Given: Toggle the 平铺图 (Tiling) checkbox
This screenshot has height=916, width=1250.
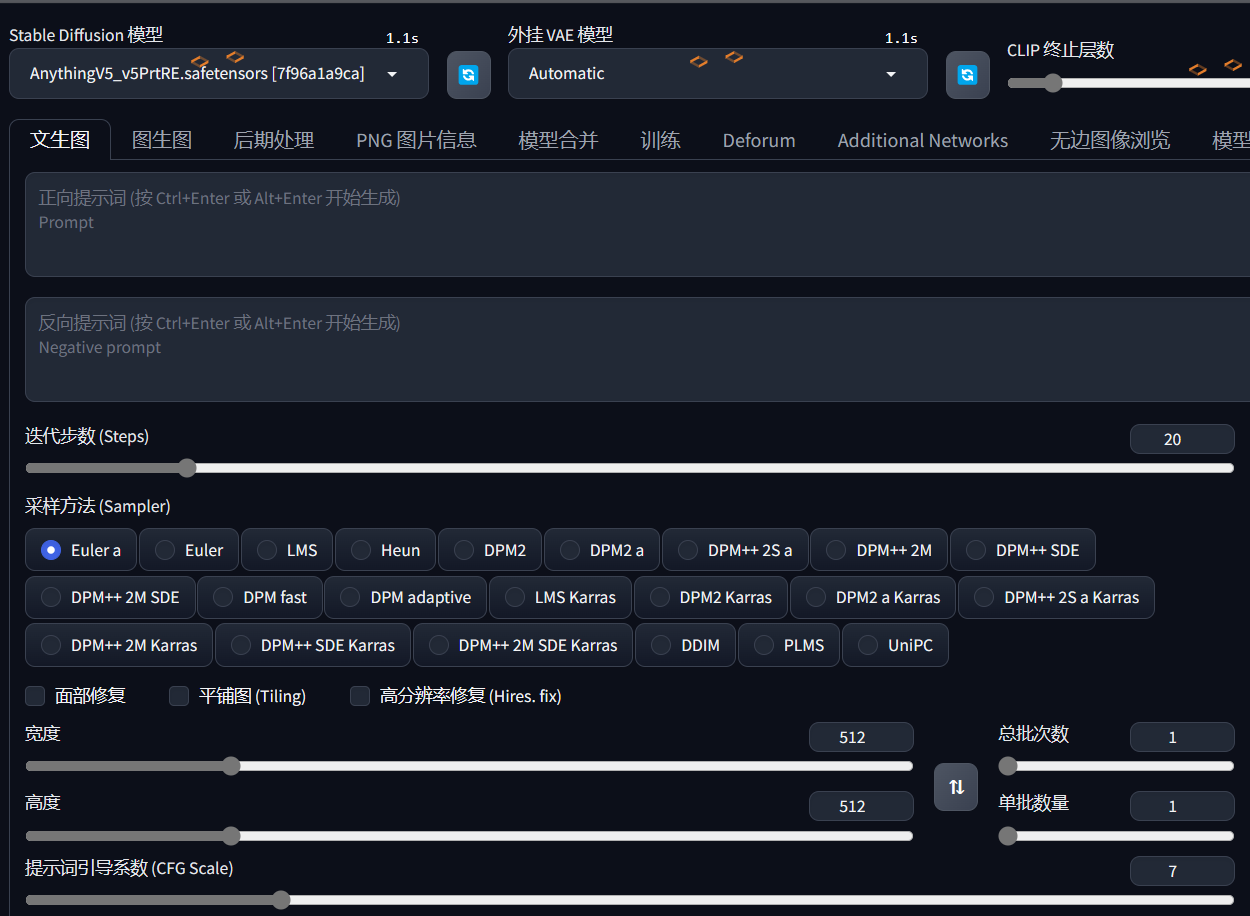Looking at the screenshot, I should pyautogui.click(x=179, y=696).
